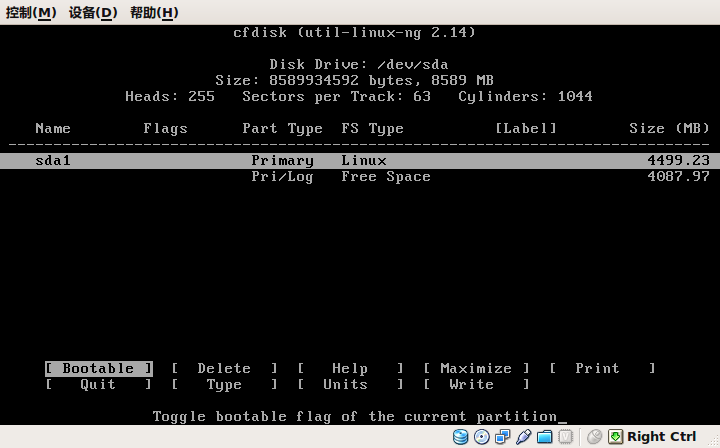Viewport: 720px width, 448px height.
Task: Click the hard disk activity icon
Action: [460, 437]
